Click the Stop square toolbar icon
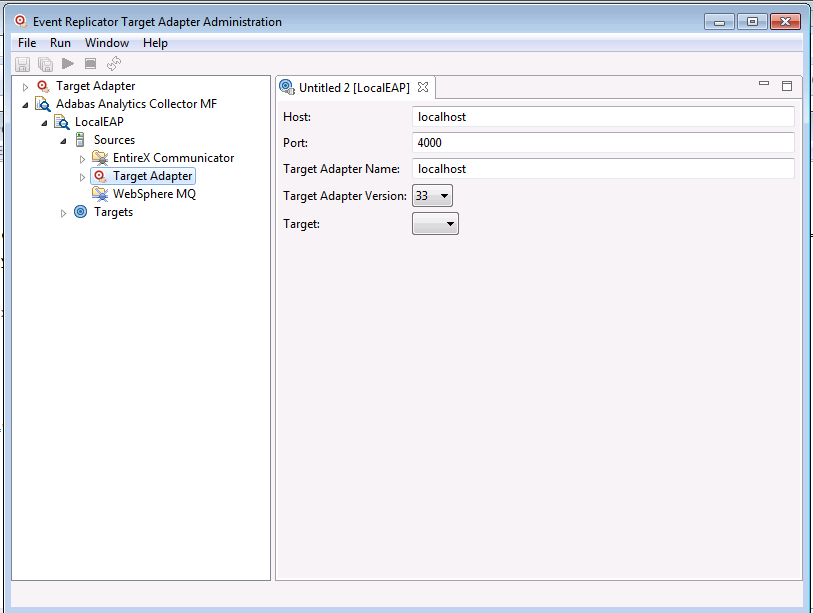The image size is (813, 613). pyautogui.click(x=90, y=64)
